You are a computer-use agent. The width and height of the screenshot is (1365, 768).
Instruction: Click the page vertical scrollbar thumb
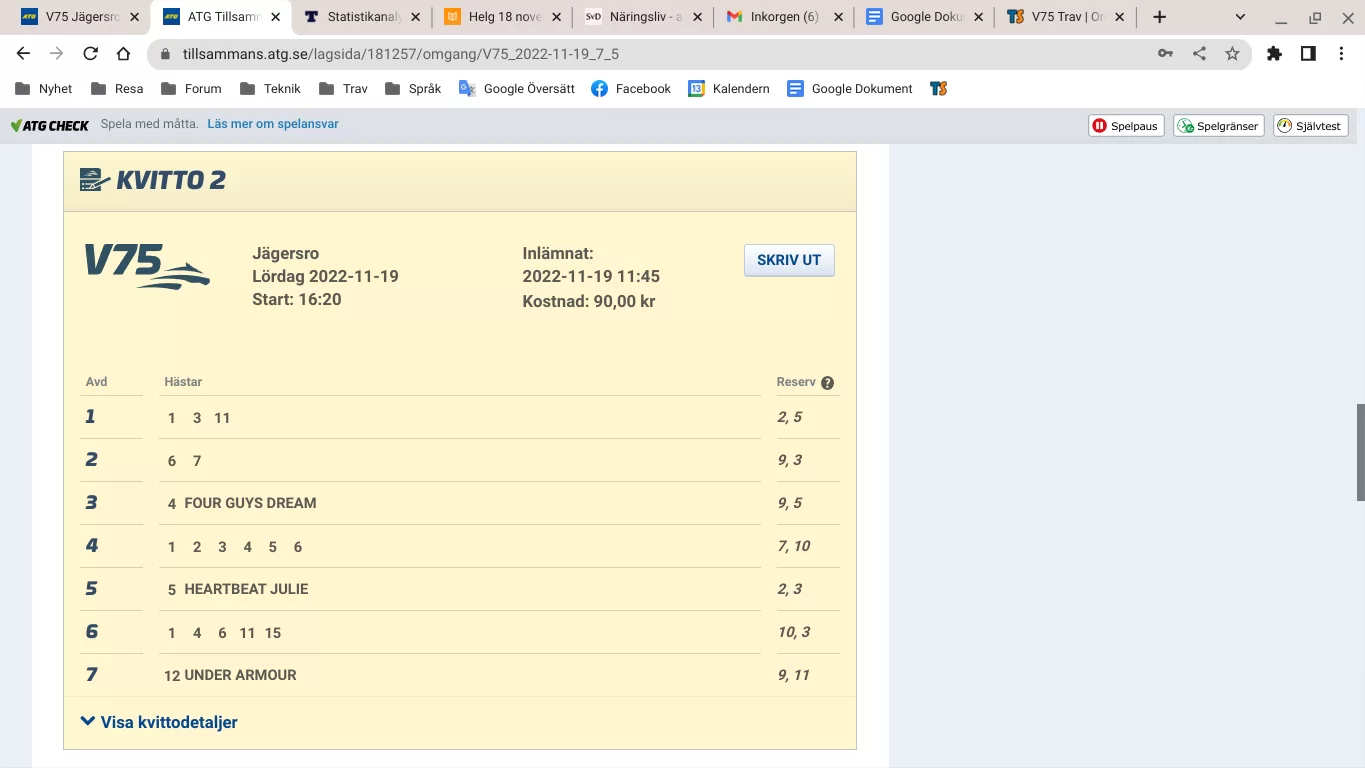tap(1360, 452)
